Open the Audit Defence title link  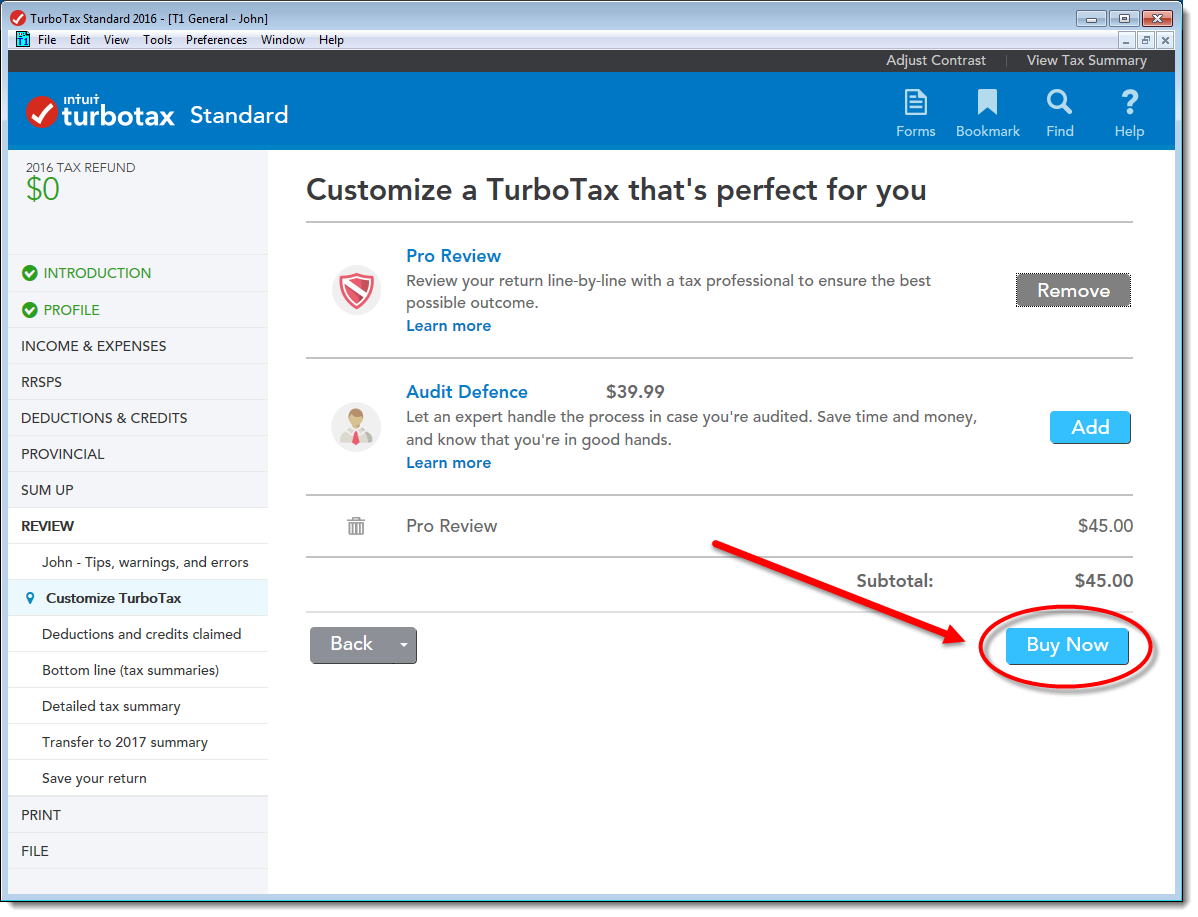coord(469,394)
